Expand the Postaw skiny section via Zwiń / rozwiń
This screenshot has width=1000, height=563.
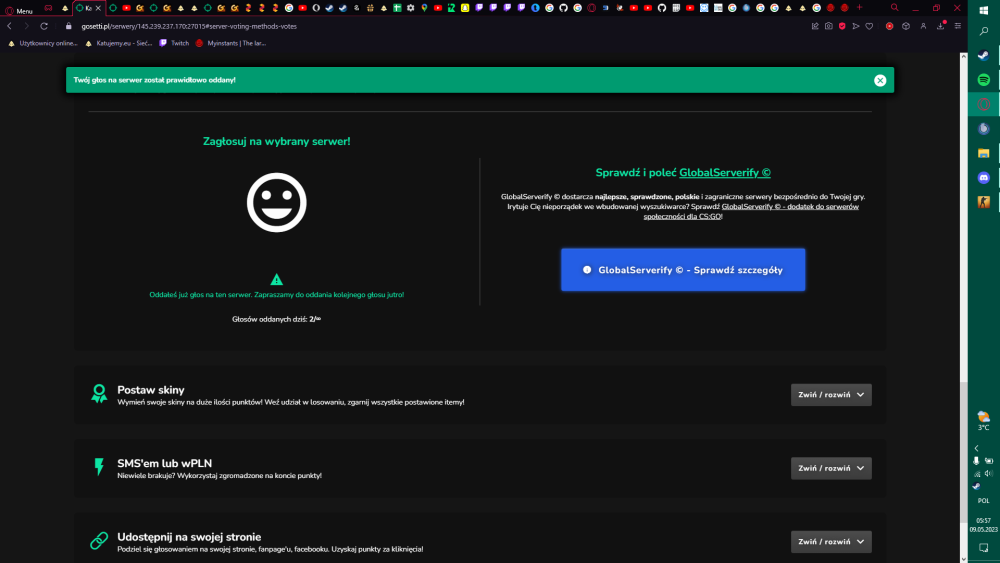coord(831,395)
